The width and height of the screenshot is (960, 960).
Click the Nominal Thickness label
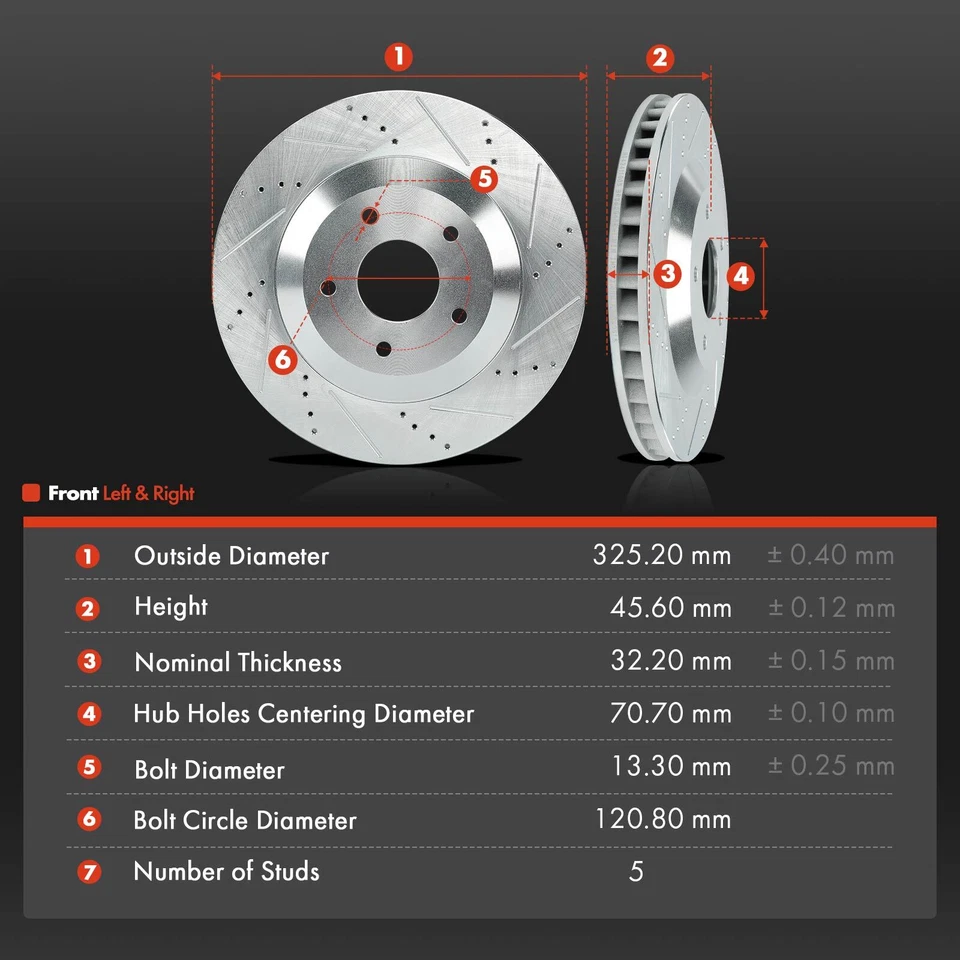click(238, 662)
